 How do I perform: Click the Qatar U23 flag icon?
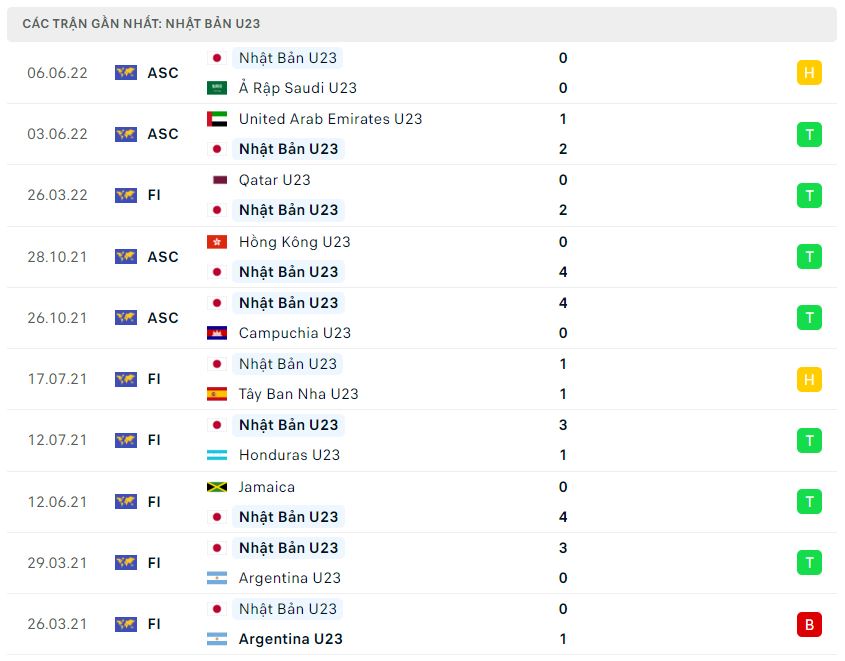(x=219, y=180)
